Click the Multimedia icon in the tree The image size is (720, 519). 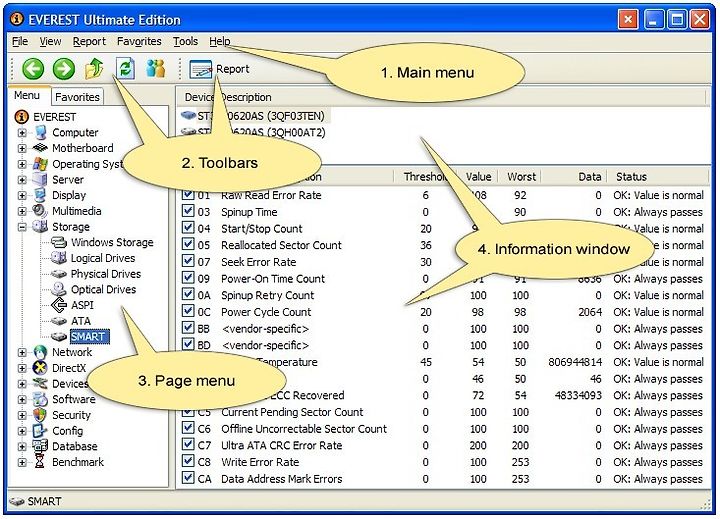(40, 211)
